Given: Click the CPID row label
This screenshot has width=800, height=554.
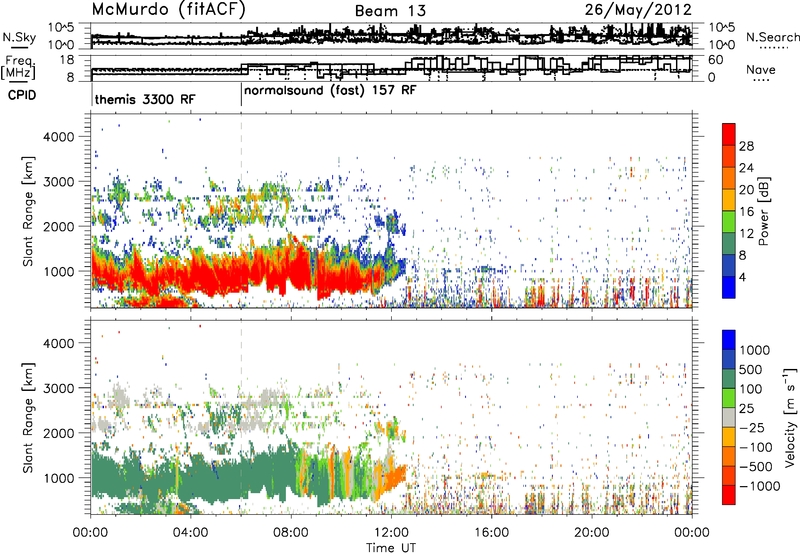Looking at the screenshot, I should pos(22,95).
